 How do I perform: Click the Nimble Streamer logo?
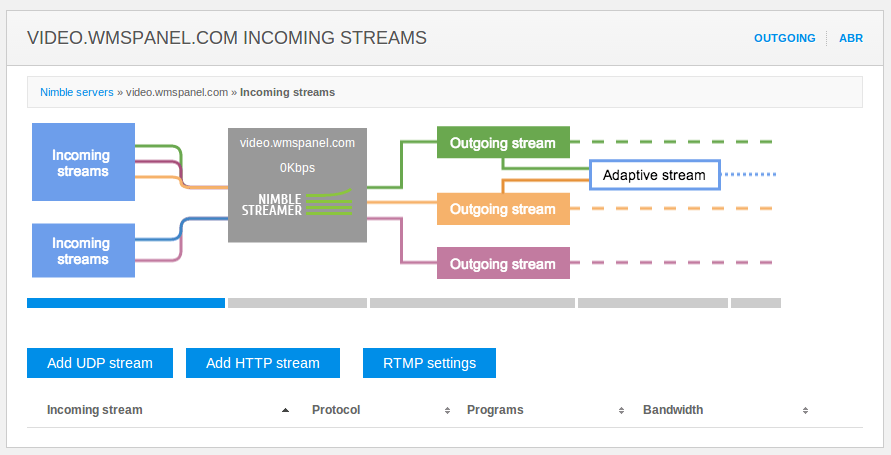point(297,203)
